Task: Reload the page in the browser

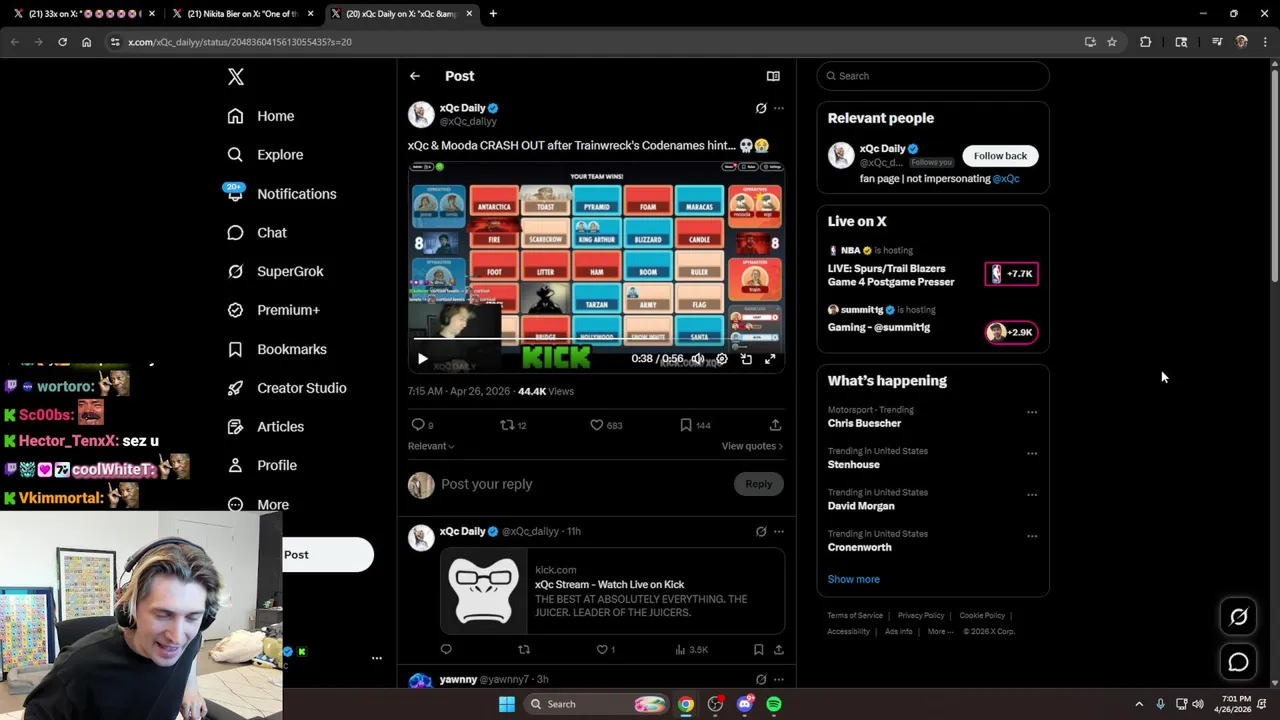Action: pos(62,42)
